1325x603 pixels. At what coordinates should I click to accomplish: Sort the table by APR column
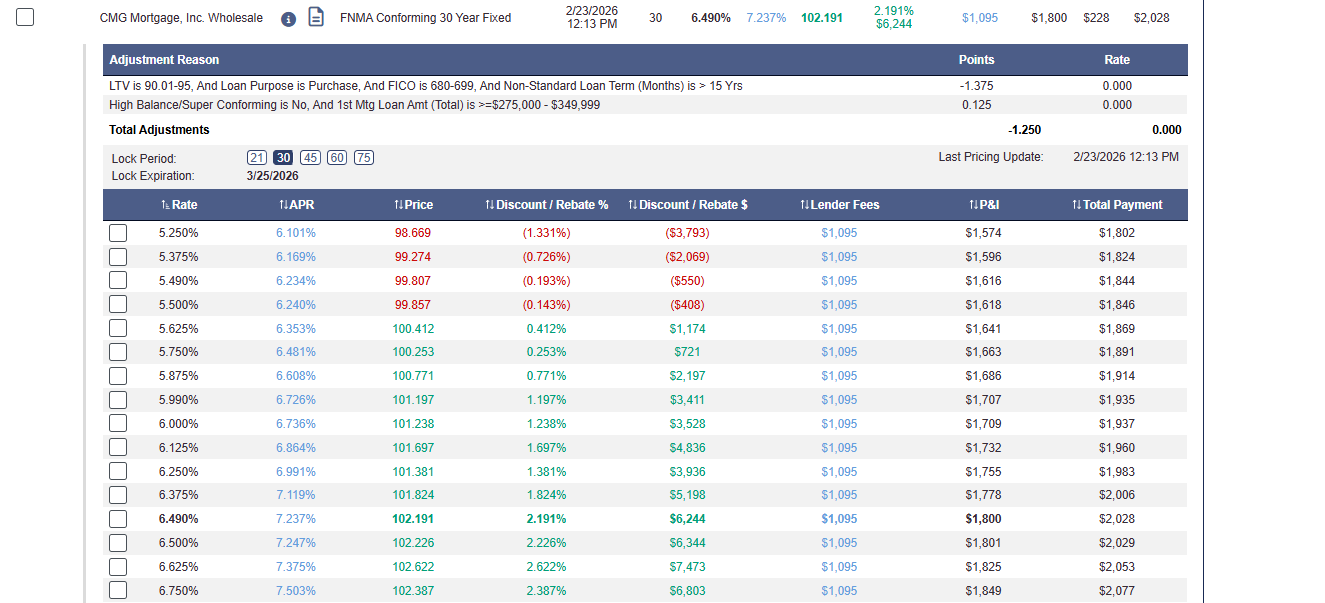coord(297,205)
